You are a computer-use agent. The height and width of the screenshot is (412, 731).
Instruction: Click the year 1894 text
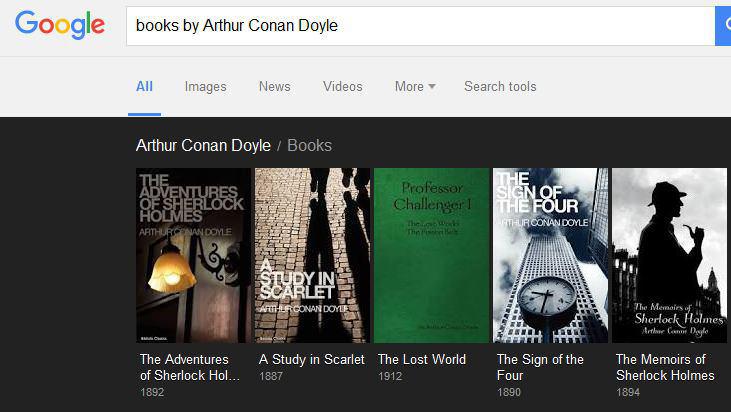pyautogui.click(x=628, y=392)
